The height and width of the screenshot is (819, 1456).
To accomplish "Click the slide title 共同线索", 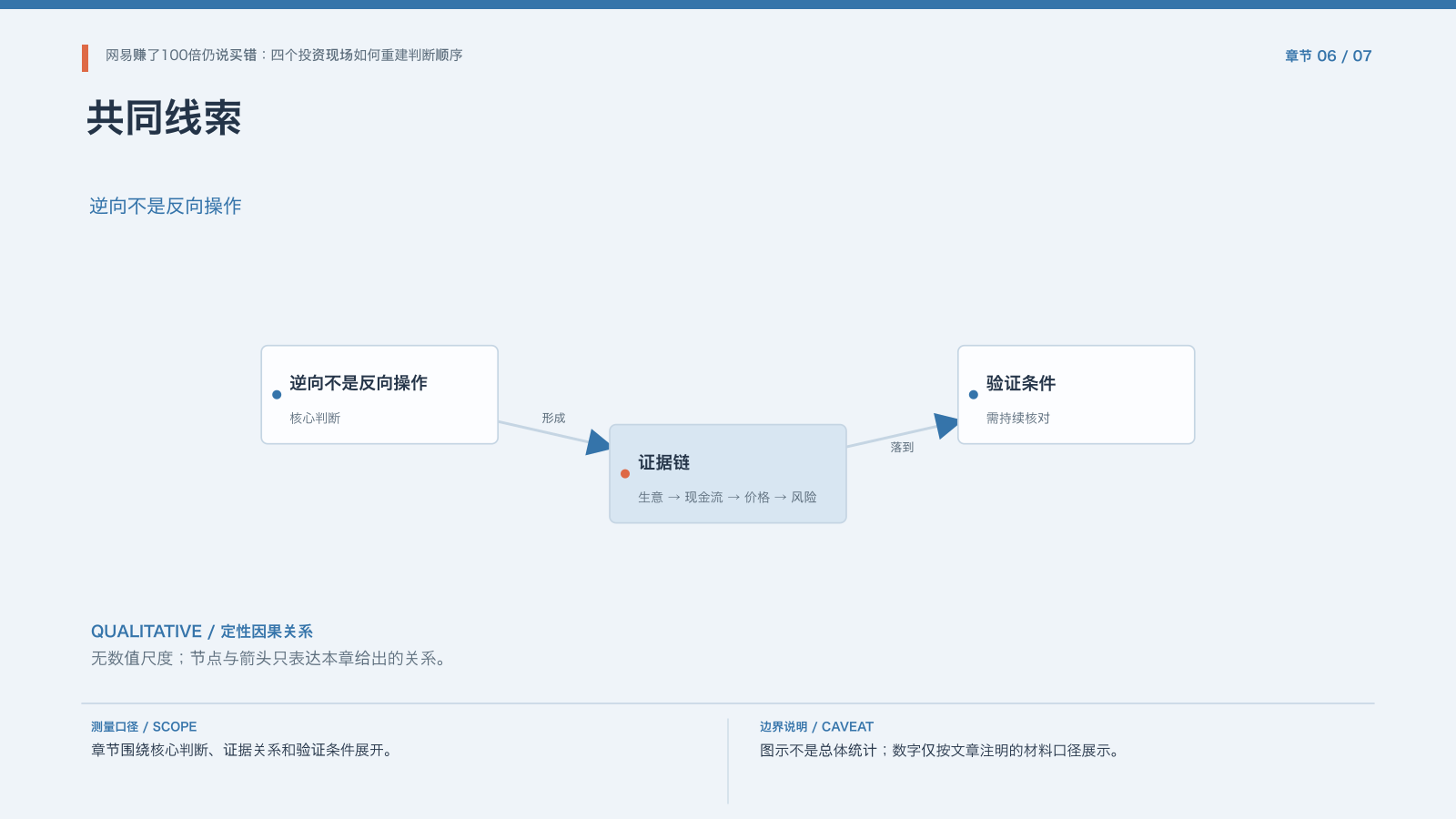I will (164, 118).
